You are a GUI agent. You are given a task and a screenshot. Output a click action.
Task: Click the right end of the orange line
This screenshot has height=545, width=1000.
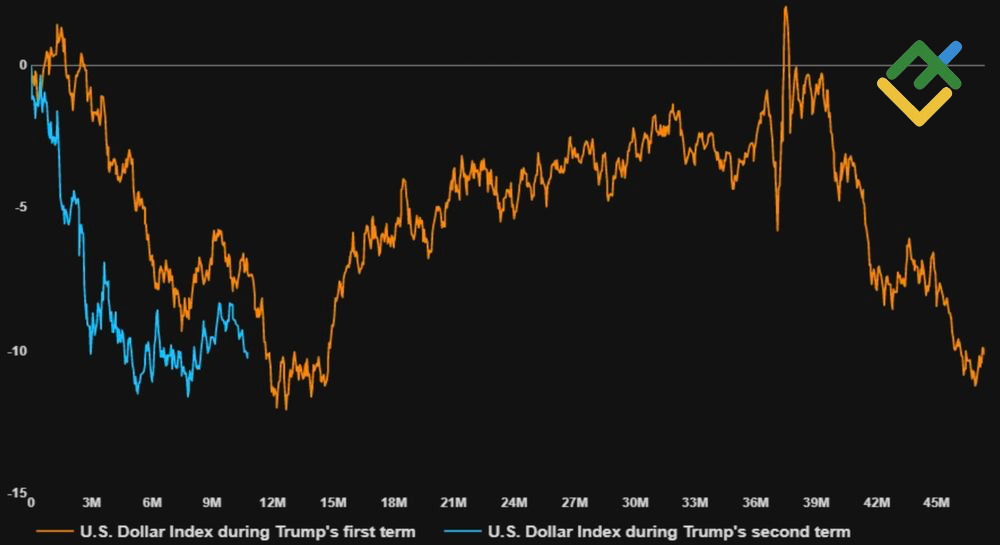pyautogui.click(x=984, y=349)
